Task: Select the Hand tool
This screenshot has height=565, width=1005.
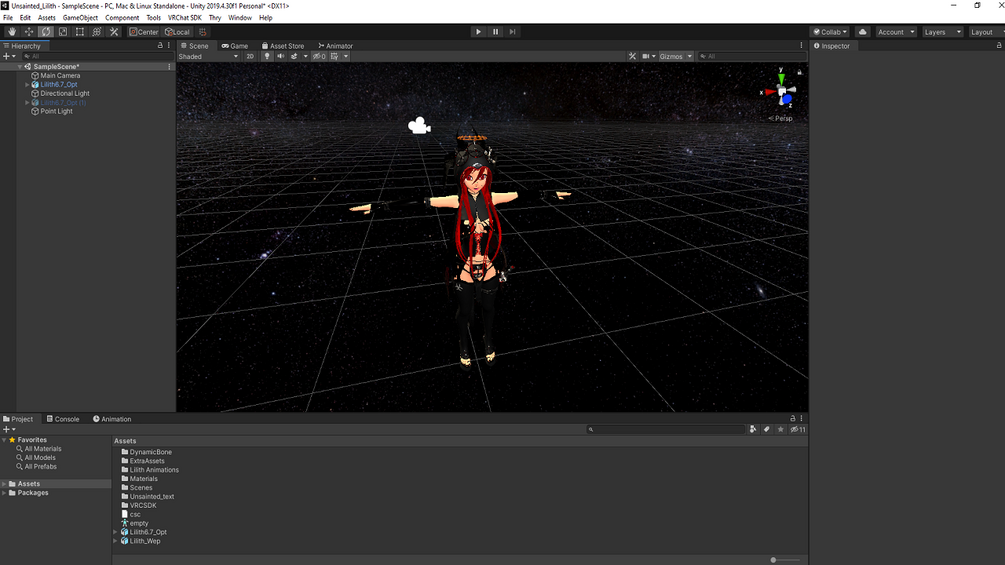Action: [12, 31]
